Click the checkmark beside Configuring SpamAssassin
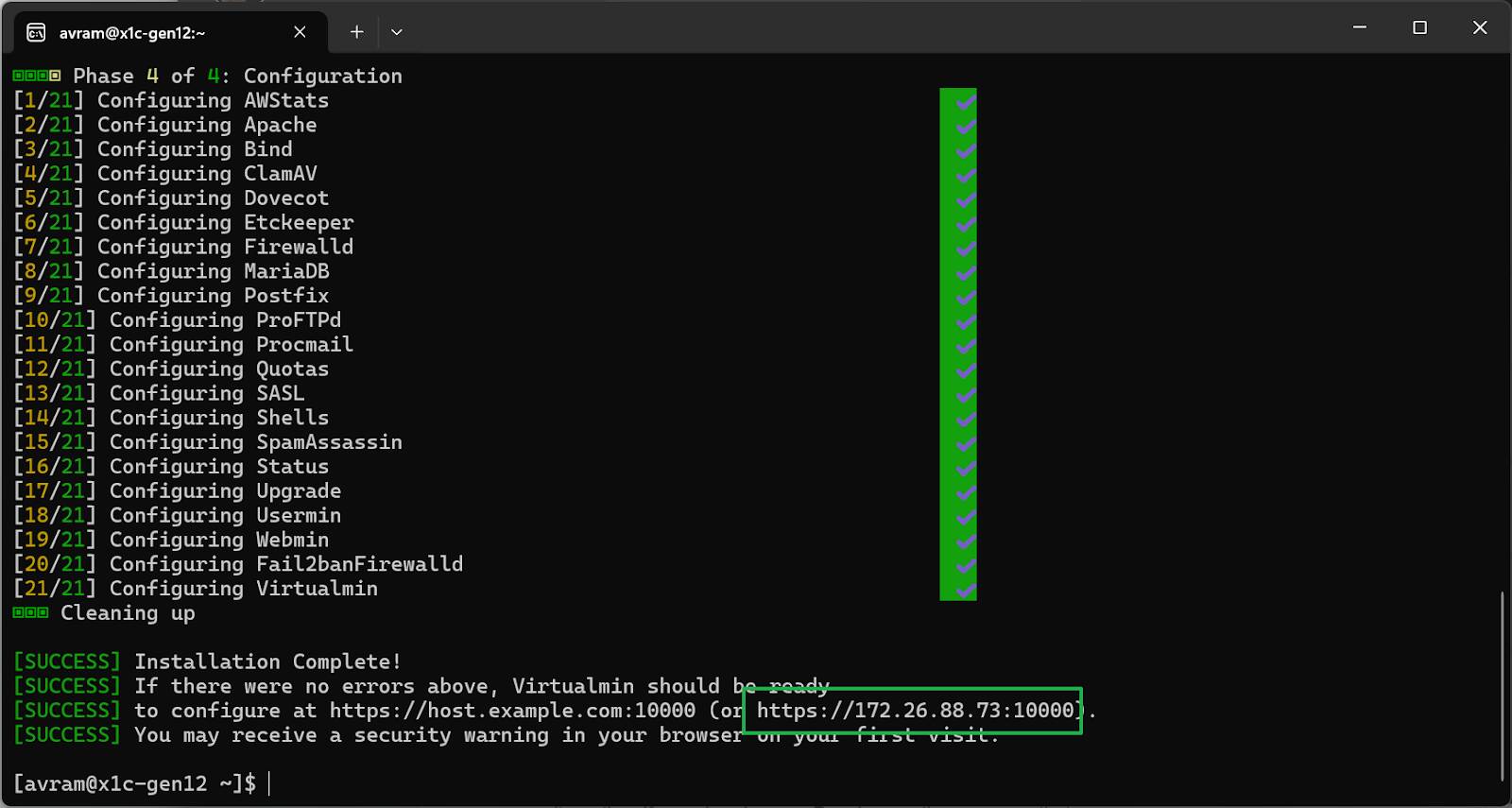The width and height of the screenshot is (1512, 808). click(965, 444)
